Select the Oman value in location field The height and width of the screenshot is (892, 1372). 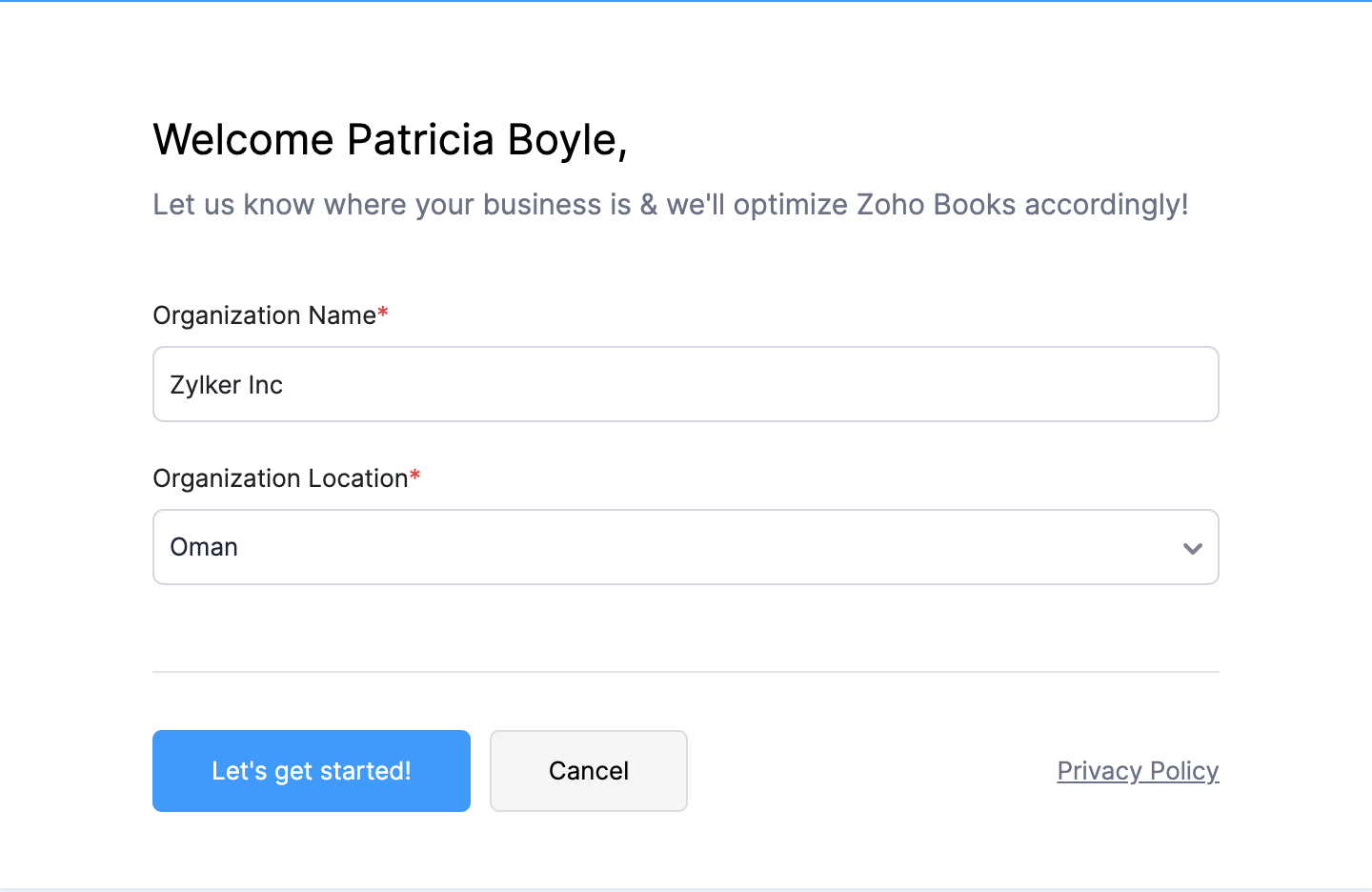click(204, 547)
